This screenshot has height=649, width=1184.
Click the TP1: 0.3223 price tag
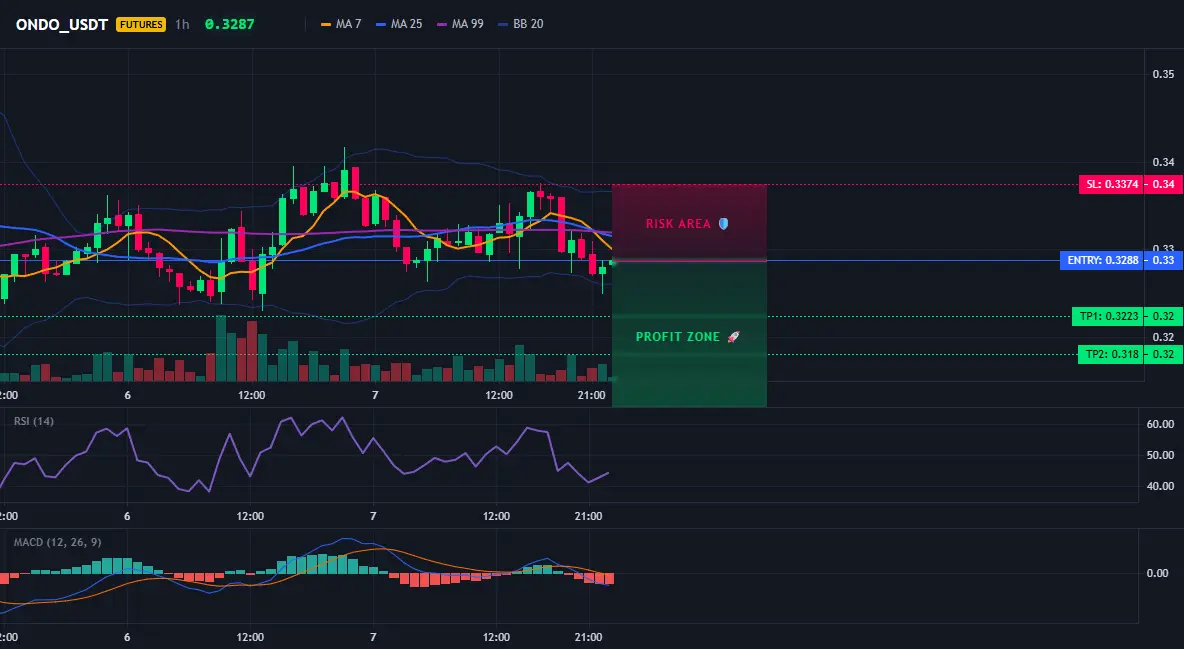(1107, 317)
